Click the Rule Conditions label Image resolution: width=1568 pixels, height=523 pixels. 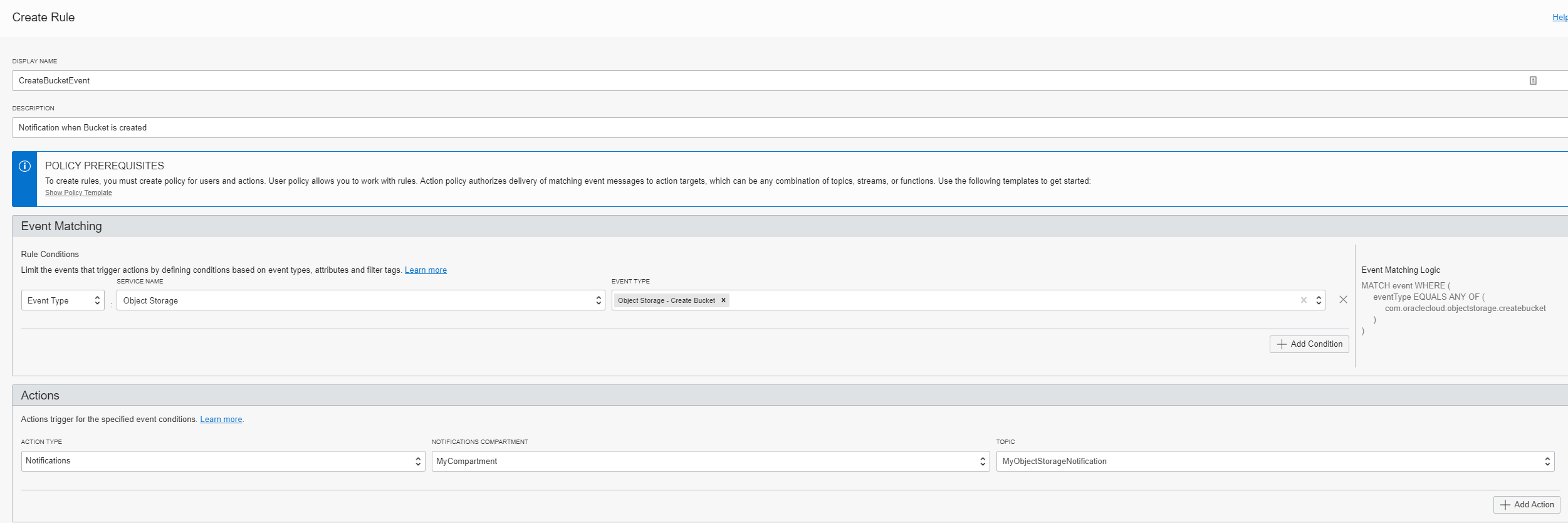[50, 255]
